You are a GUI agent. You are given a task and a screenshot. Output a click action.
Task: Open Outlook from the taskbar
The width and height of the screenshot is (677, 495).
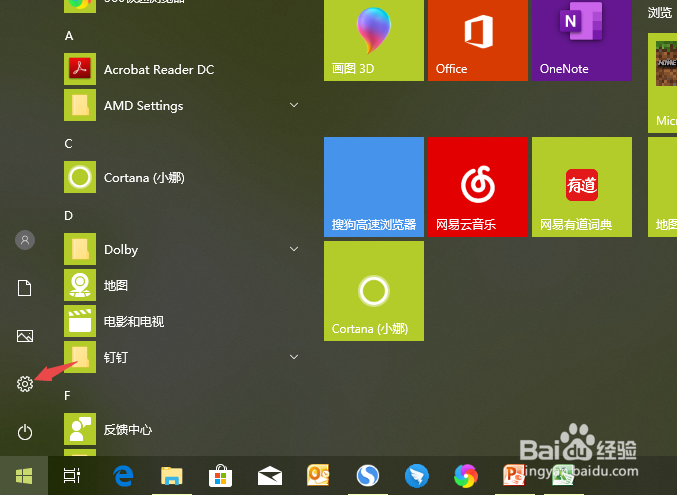318,475
